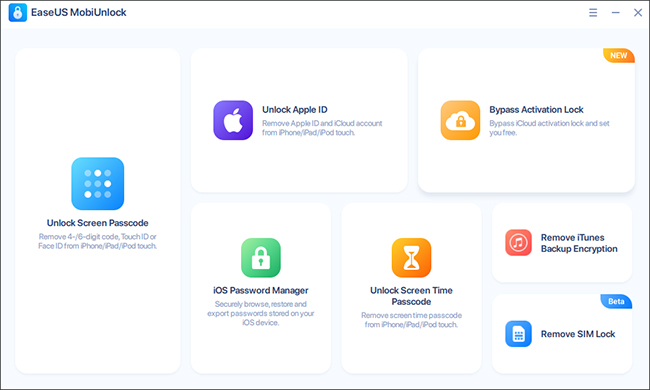Click the Beta badge on SIM card
The width and height of the screenshot is (650, 390).
coord(616,301)
